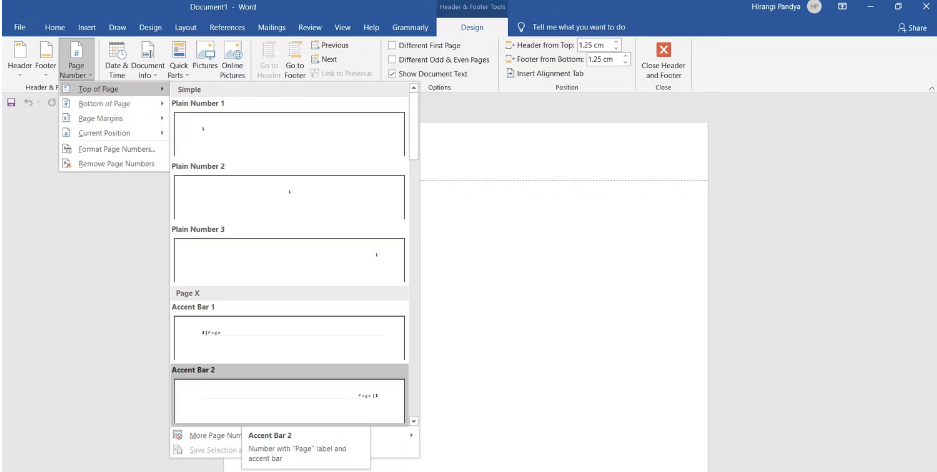Select Plain Number 1 thumbnail
This screenshot has height=472, width=937.
289,134
